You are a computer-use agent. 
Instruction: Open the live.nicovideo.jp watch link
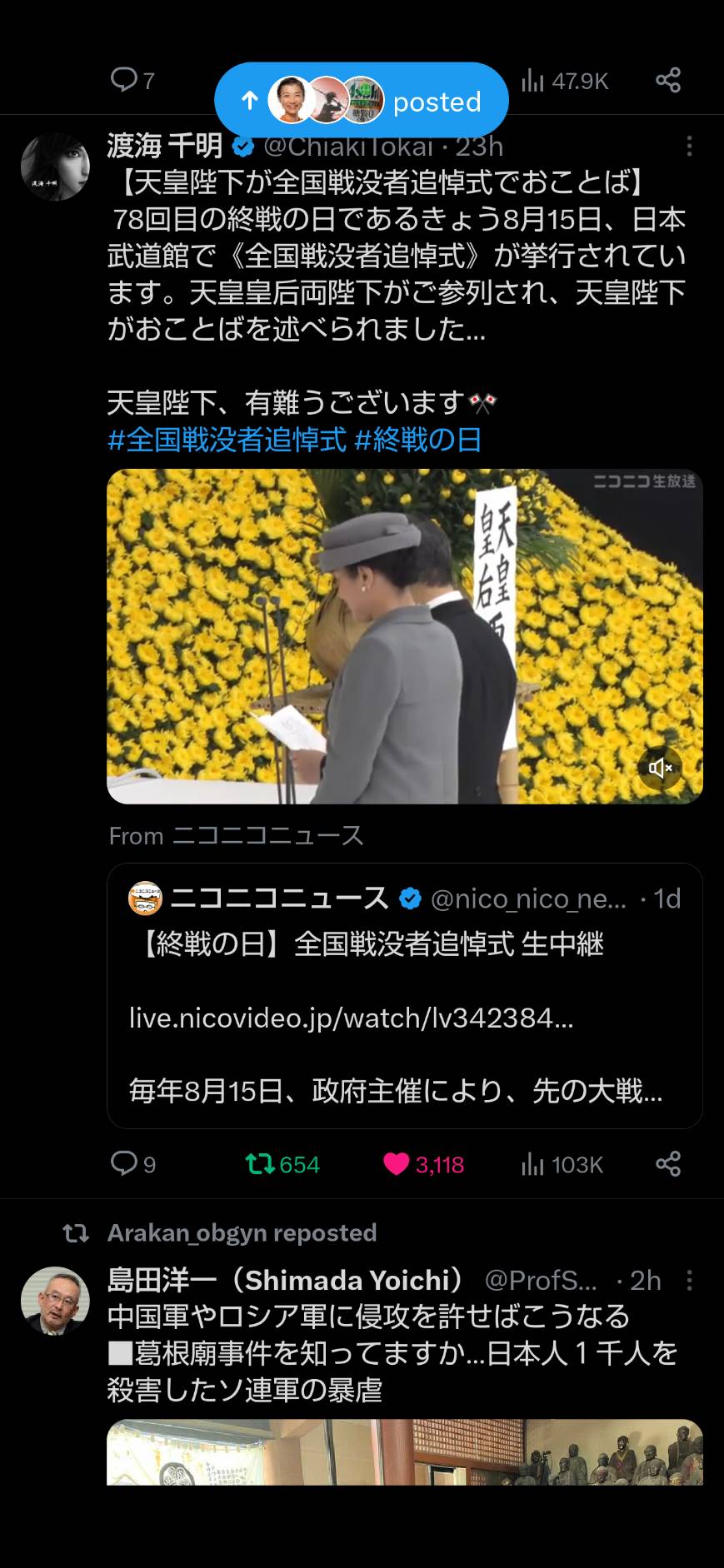click(351, 1018)
